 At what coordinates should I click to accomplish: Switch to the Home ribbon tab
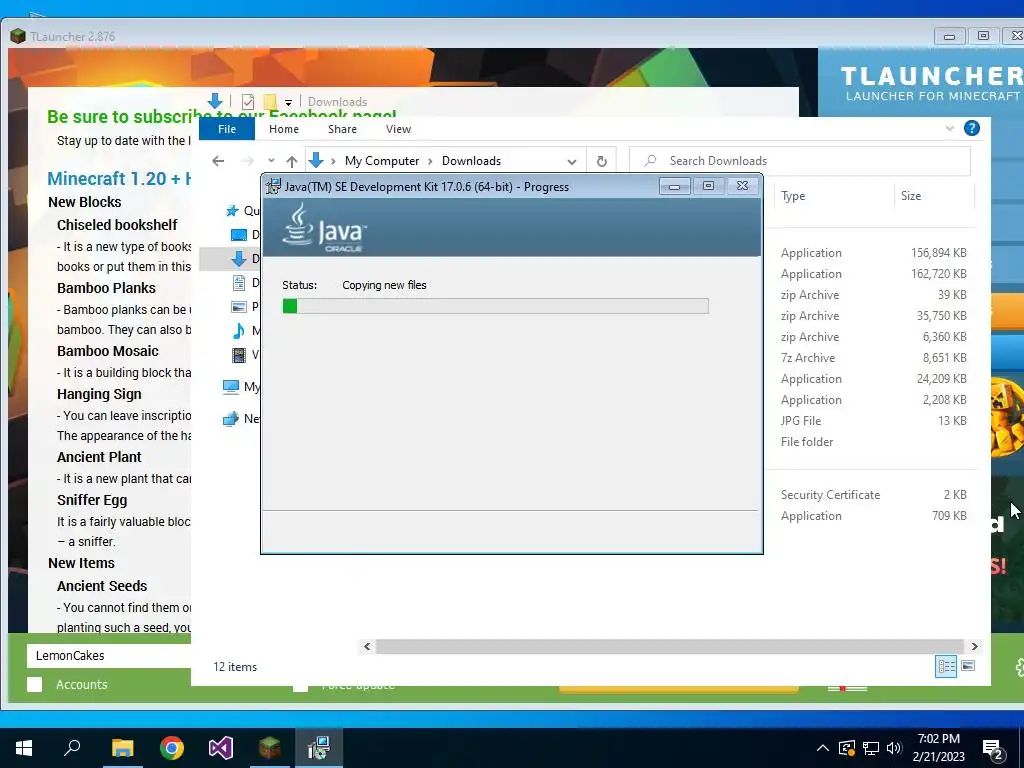point(283,129)
